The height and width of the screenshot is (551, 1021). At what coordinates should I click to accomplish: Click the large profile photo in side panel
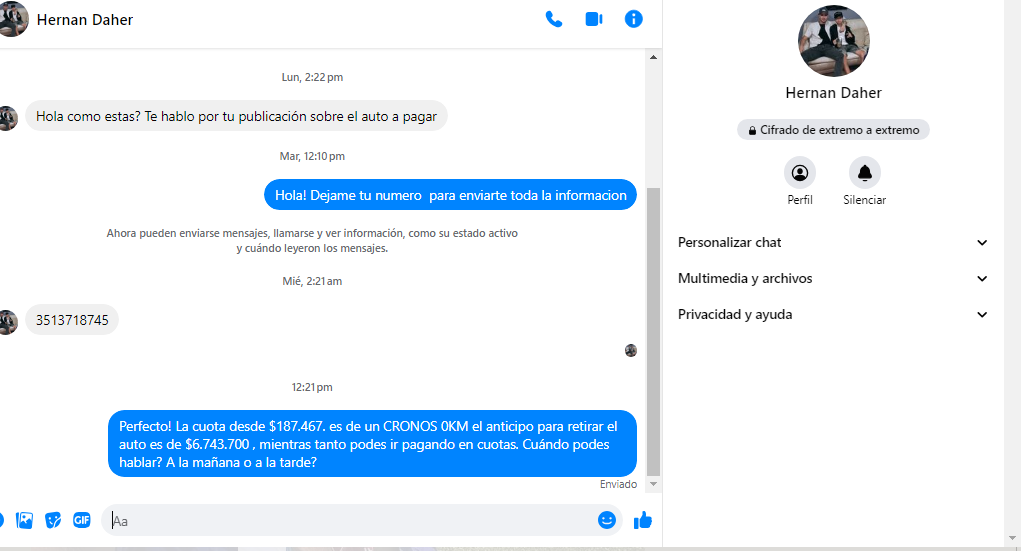click(x=833, y=41)
